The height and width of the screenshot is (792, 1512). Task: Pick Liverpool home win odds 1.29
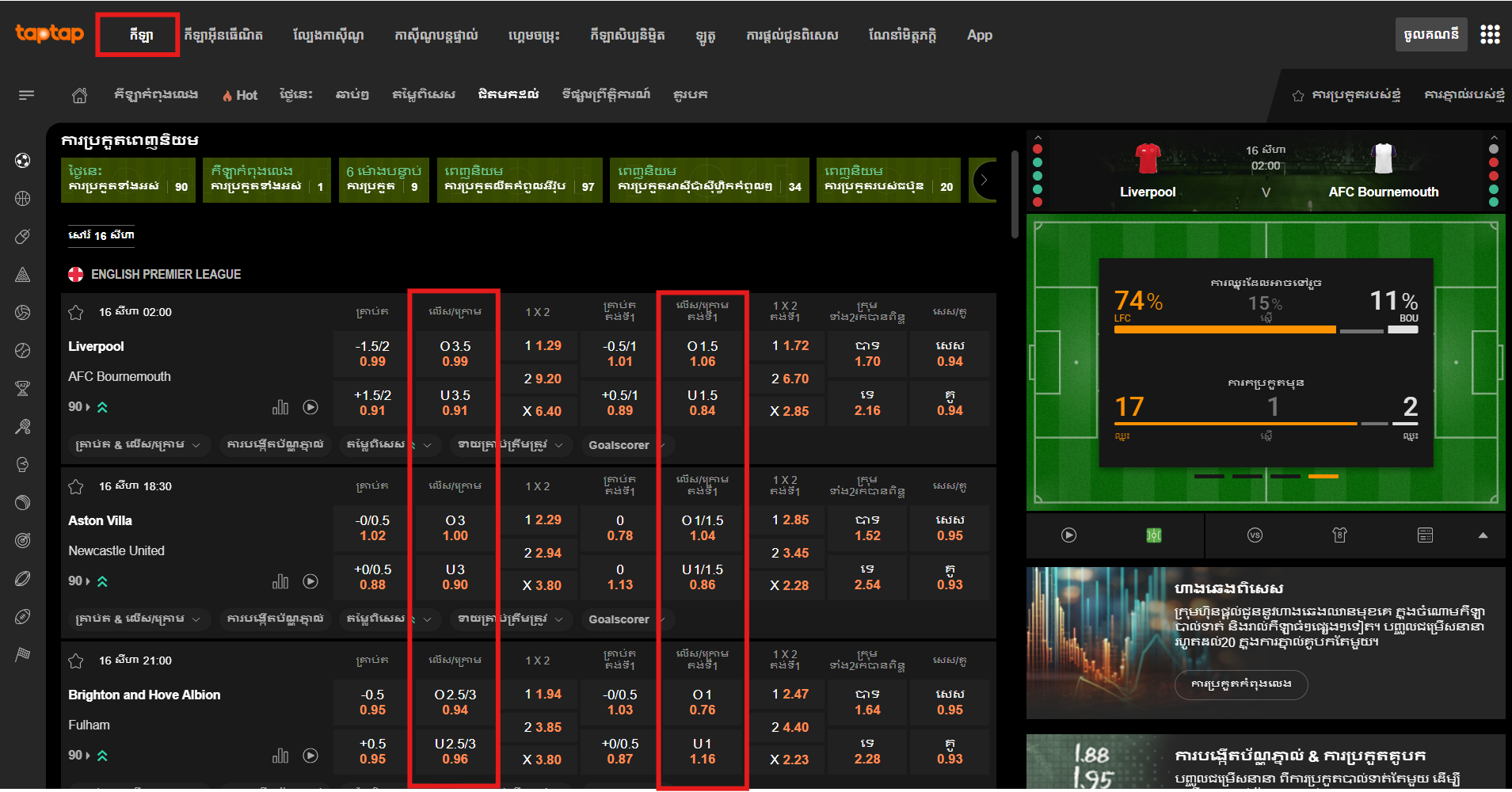(x=543, y=346)
